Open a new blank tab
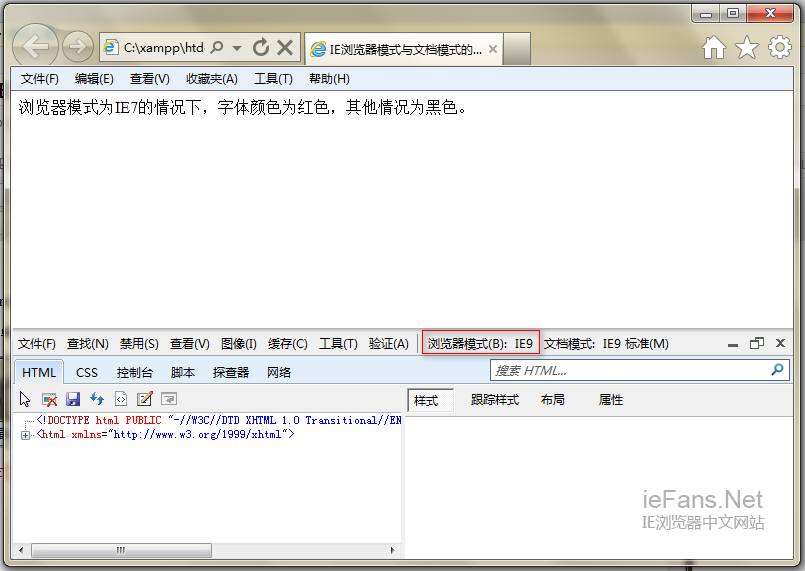Screen dimensions: 805x571 [x=516, y=49]
